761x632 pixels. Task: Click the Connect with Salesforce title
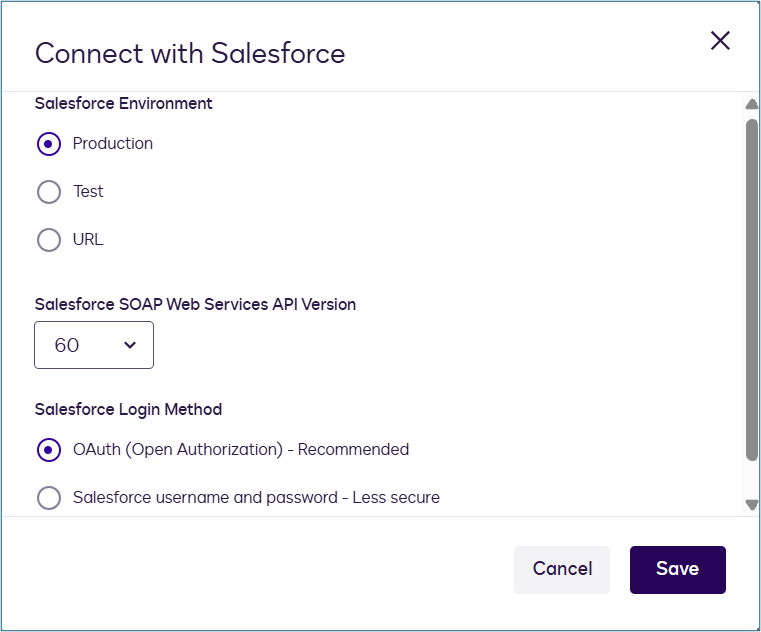pyautogui.click(x=190, y=53)
